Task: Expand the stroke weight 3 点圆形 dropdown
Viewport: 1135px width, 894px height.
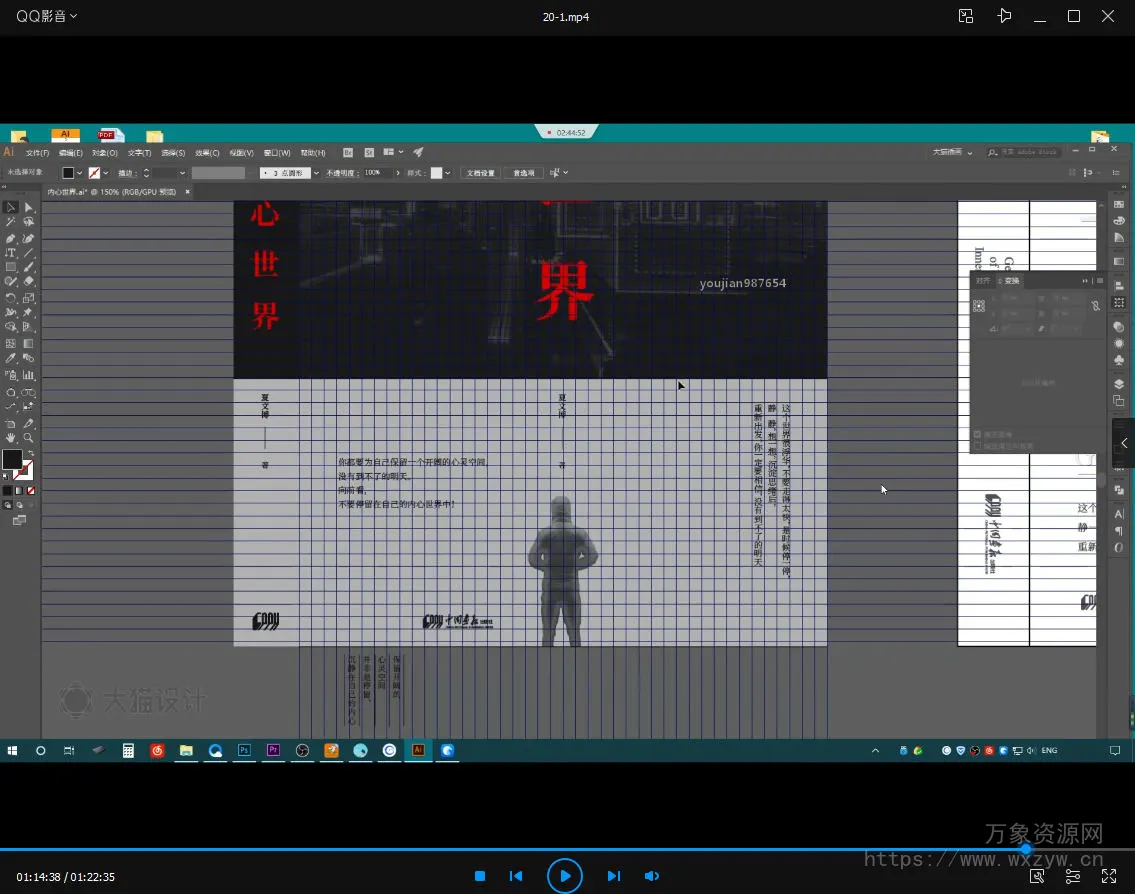Action: pyautogui.click(x=316, y=173)
